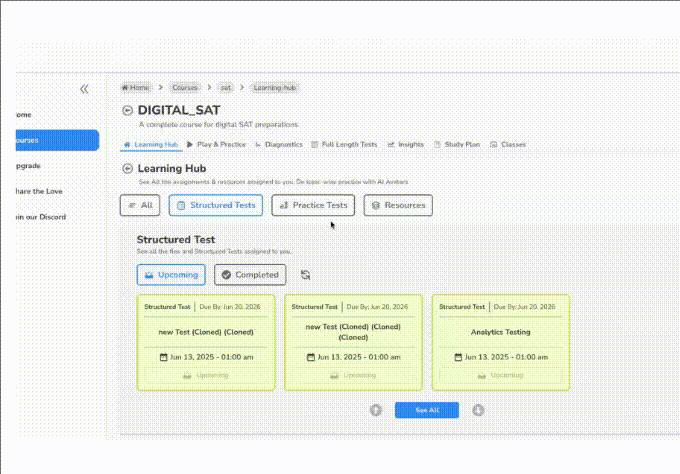Click the Full Length Tests icon

coord(314,144)
